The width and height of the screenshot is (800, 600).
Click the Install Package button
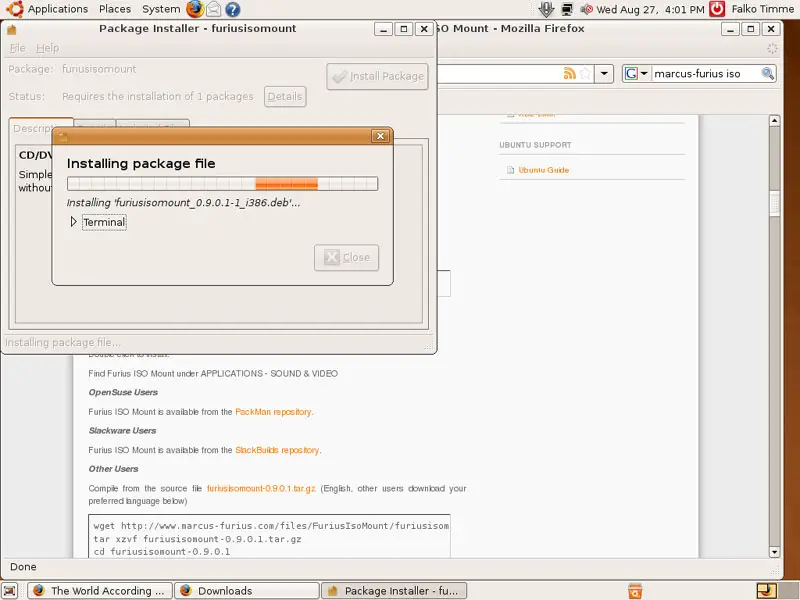(x=378, y=76)
